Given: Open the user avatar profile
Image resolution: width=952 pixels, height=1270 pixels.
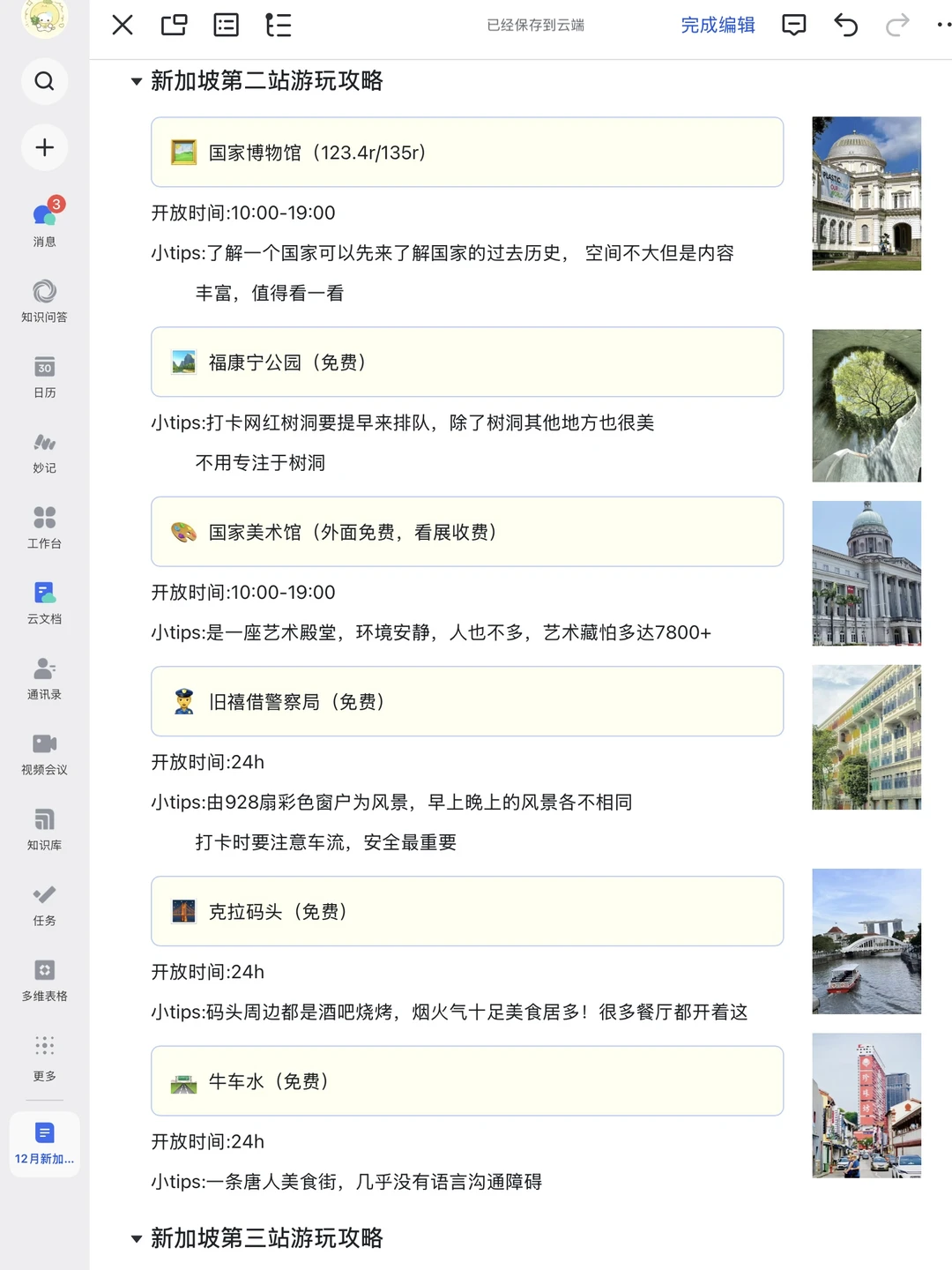Looking at the screenshot, I should 44,16.
